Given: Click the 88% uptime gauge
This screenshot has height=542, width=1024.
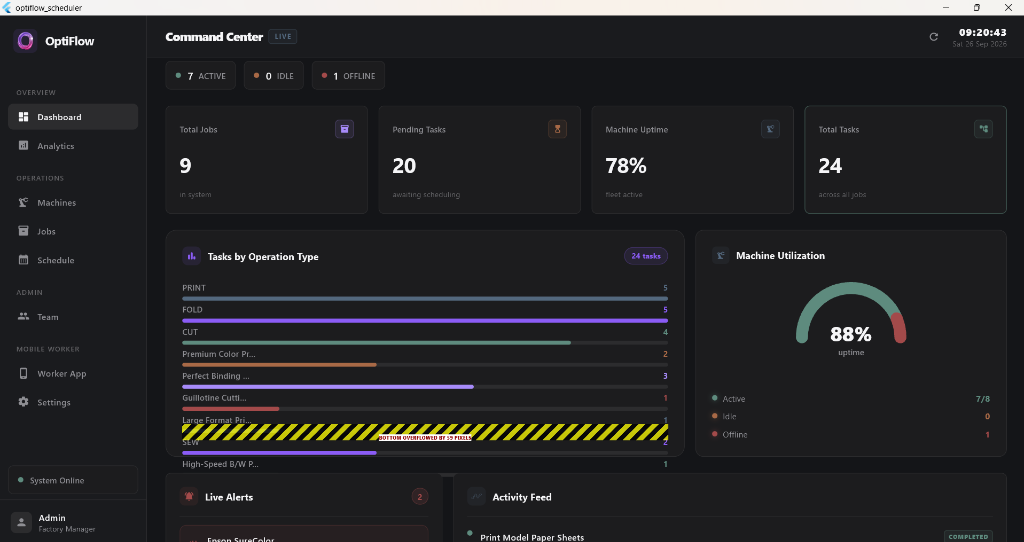Looking at the screenshot, I should [x=850, y=315].
